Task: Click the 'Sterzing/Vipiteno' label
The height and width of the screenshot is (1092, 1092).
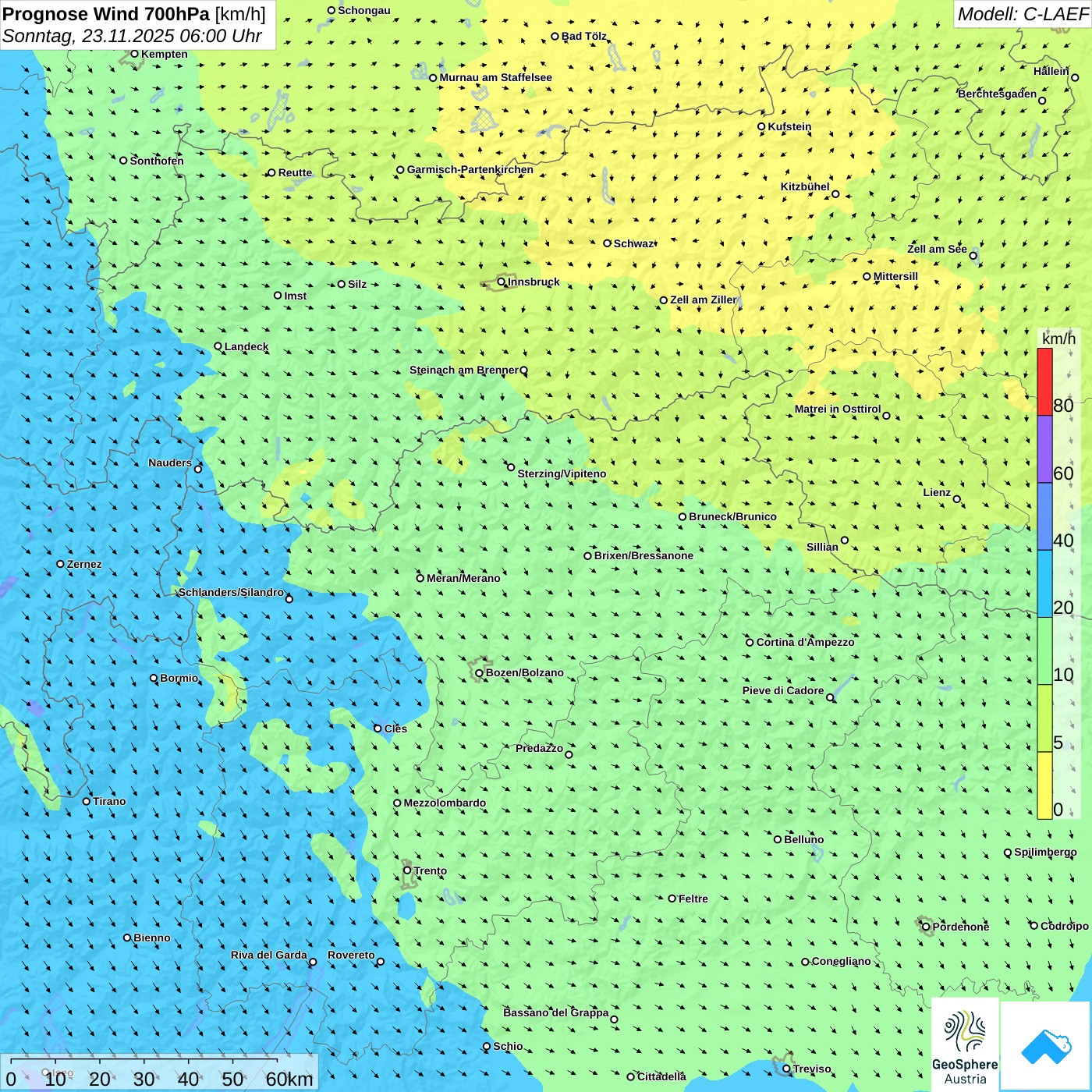Action: point(562,473)
